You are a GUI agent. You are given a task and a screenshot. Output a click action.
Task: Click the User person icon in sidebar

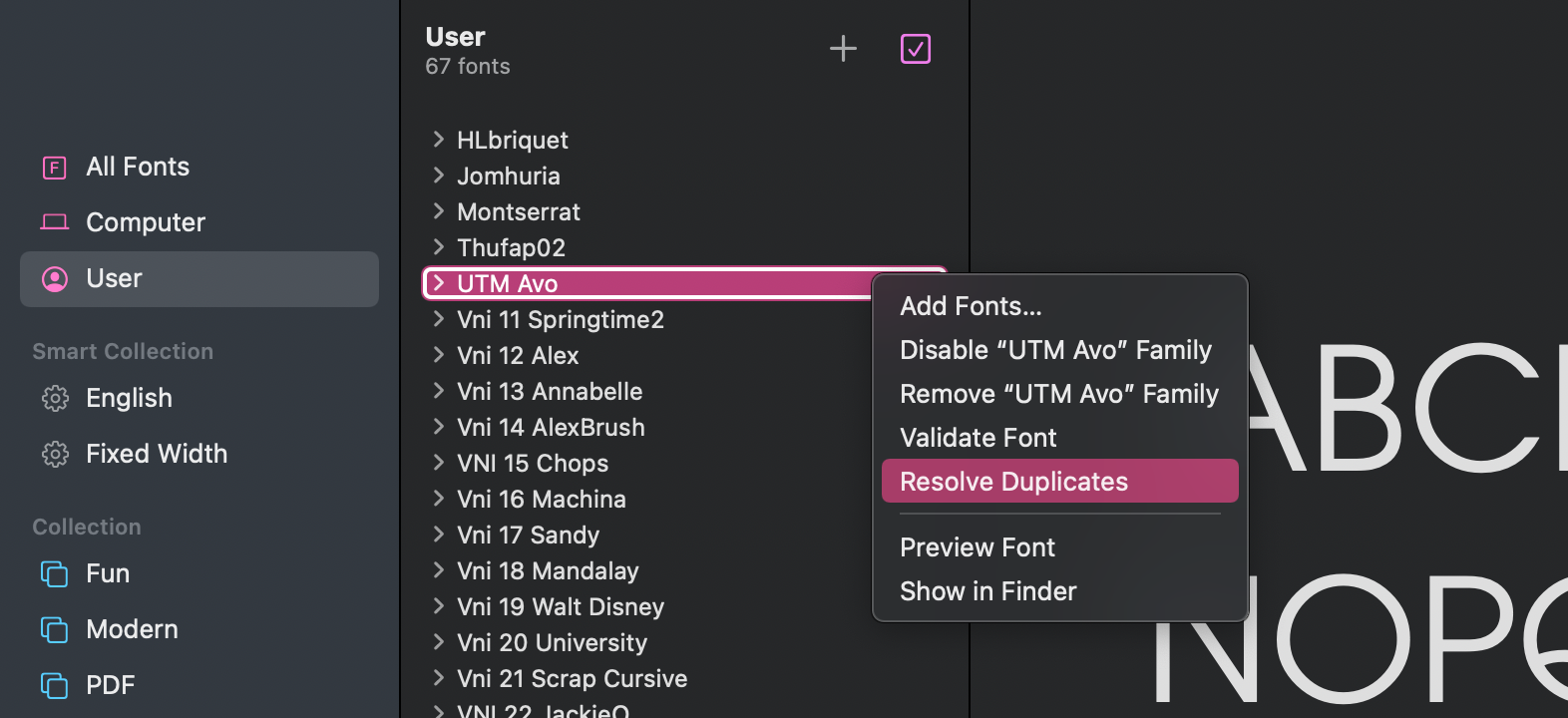(x=55, y=279)
